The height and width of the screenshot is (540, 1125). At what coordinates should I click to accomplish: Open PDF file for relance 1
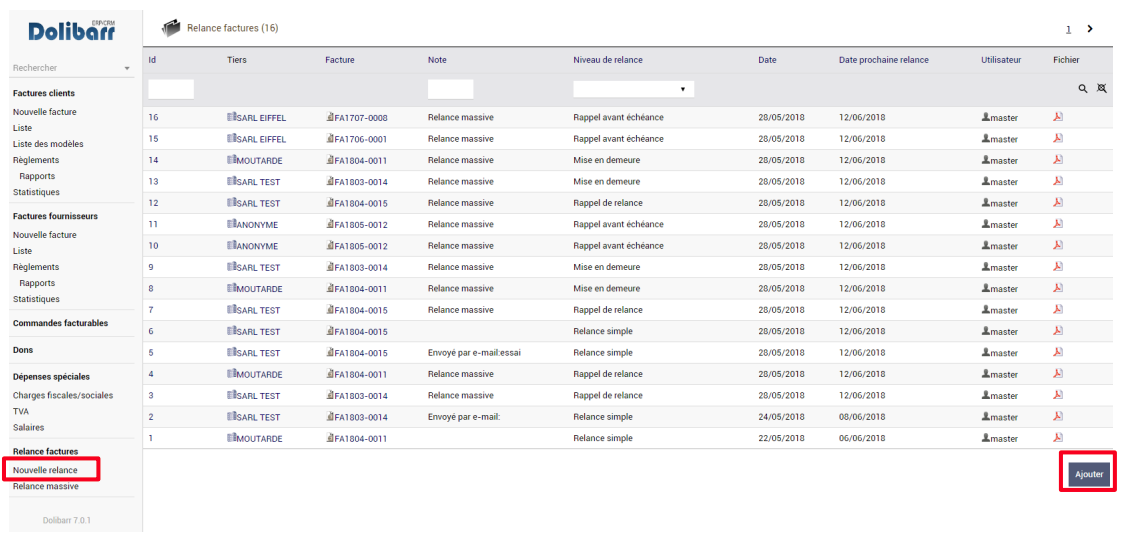[1058, 437]
